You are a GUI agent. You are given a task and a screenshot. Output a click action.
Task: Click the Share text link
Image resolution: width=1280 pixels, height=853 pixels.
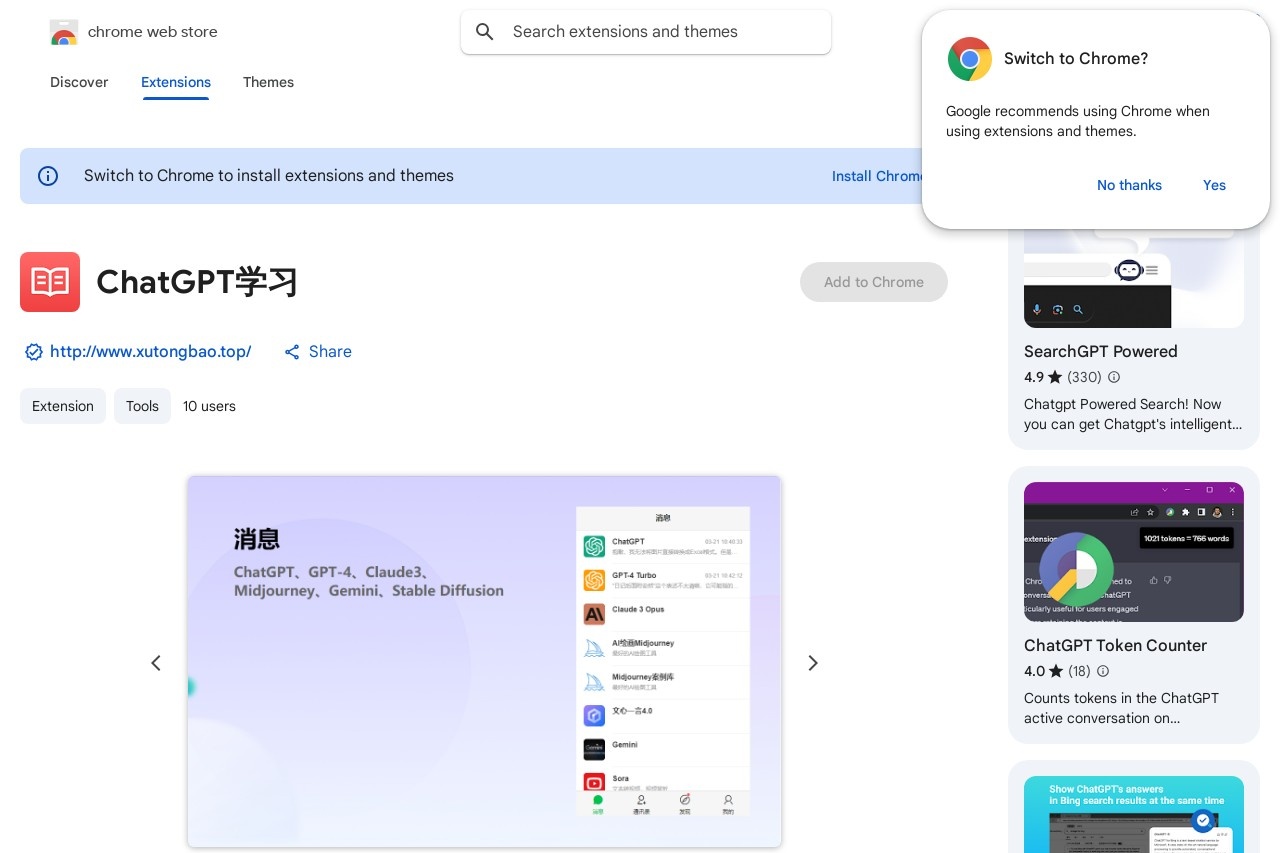point(330,352)
